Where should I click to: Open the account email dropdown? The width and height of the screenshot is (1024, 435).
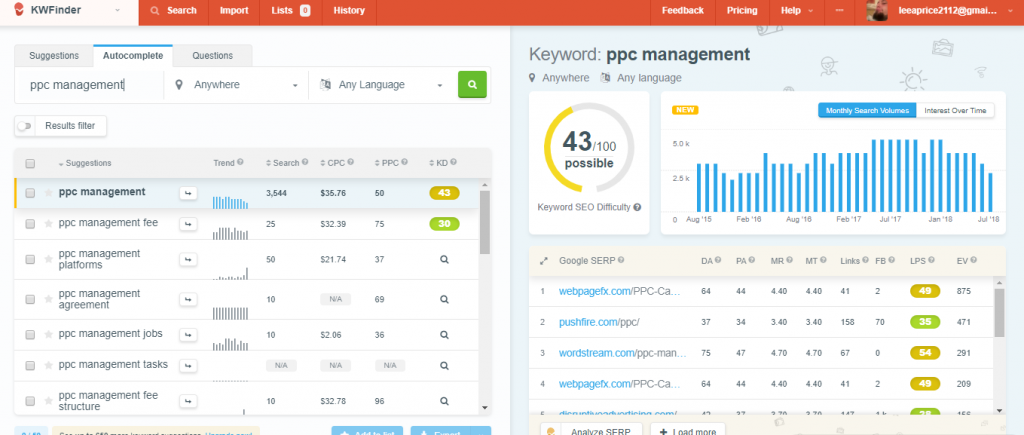pyautogui.click(x=957, y=10)
